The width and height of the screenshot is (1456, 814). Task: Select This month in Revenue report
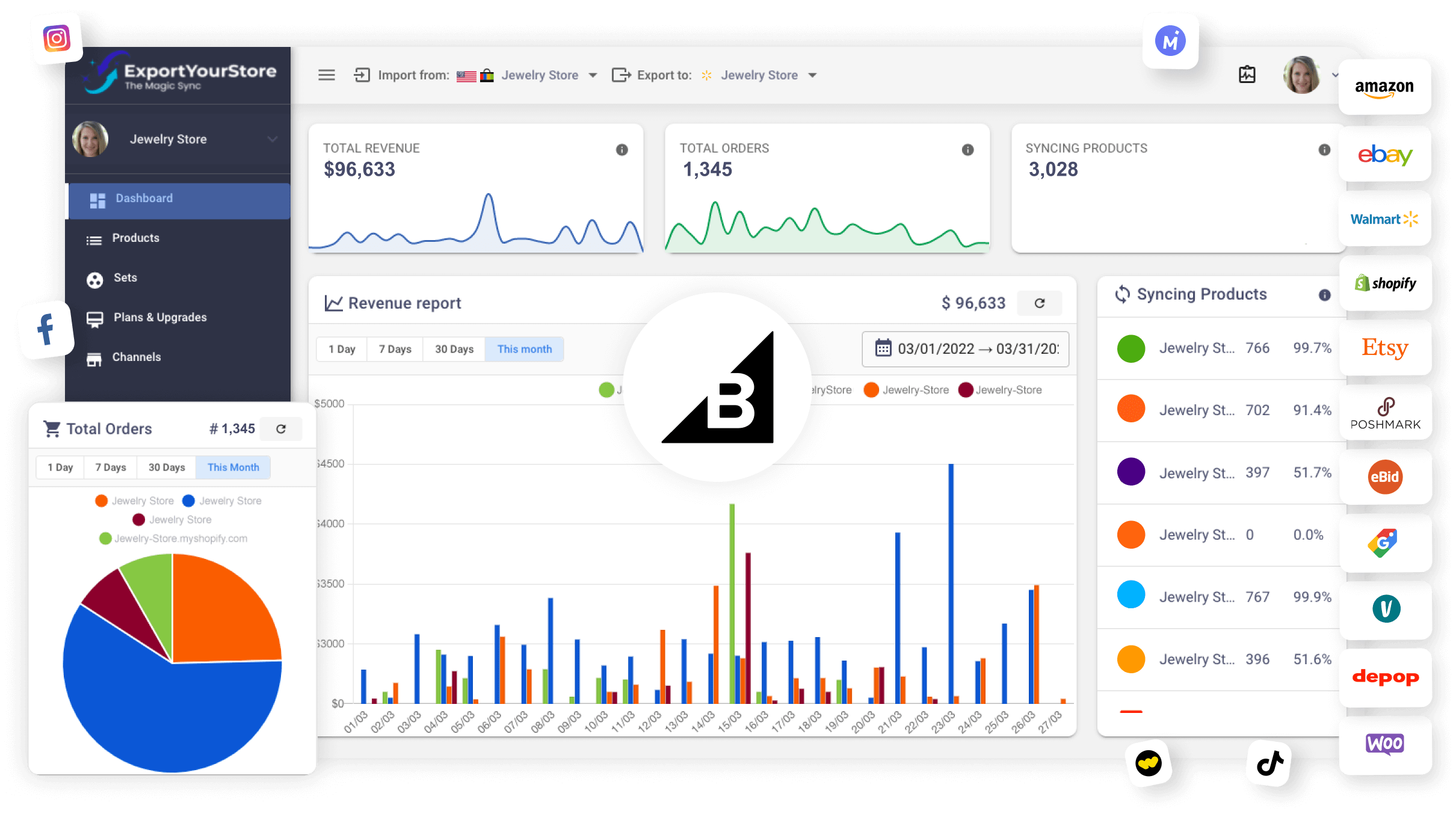pos(525,349)
